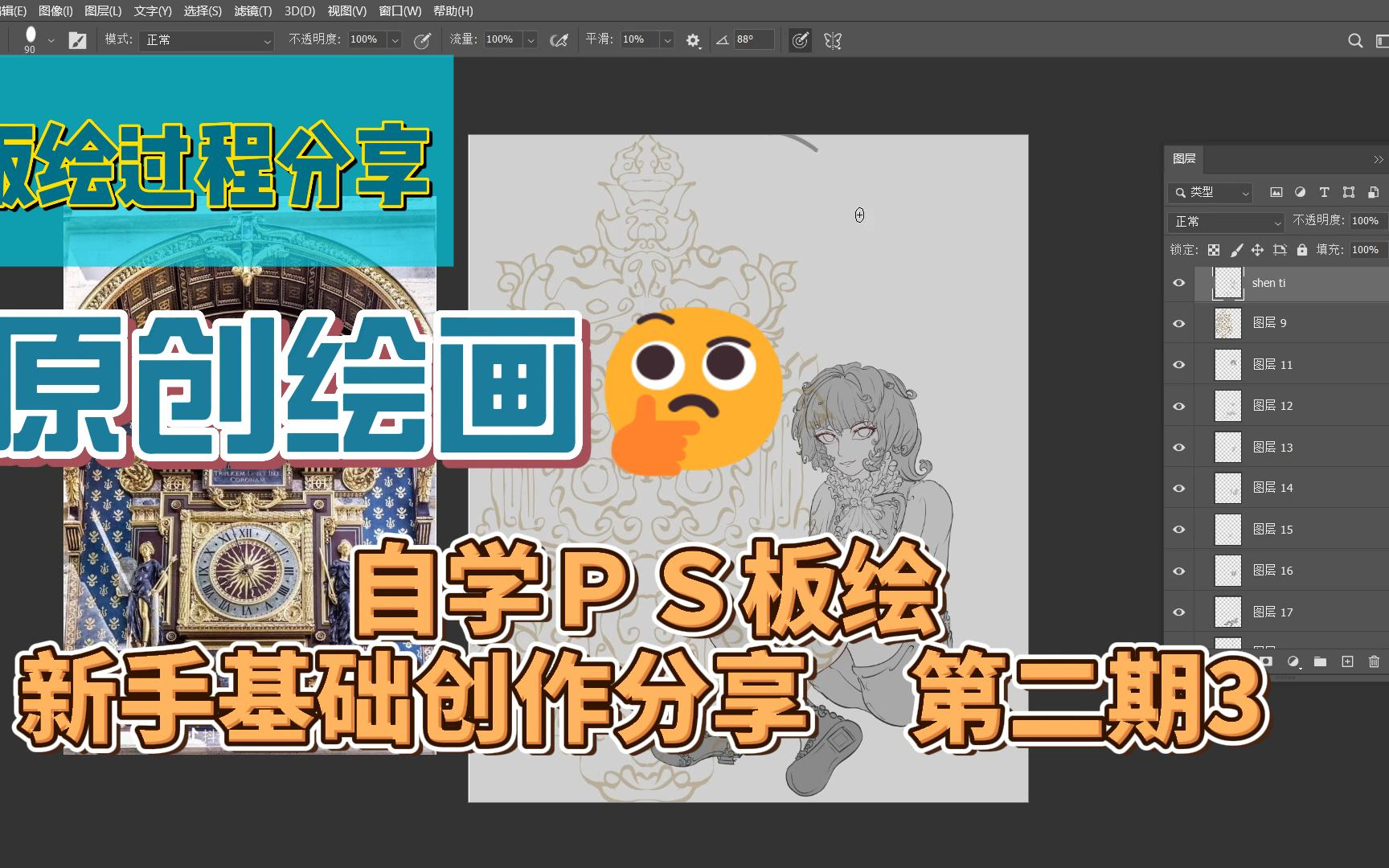The width and height of the screenshot is (1389, 868).
Task: Open the brush settings panel icon
Action: pos(77,40)
